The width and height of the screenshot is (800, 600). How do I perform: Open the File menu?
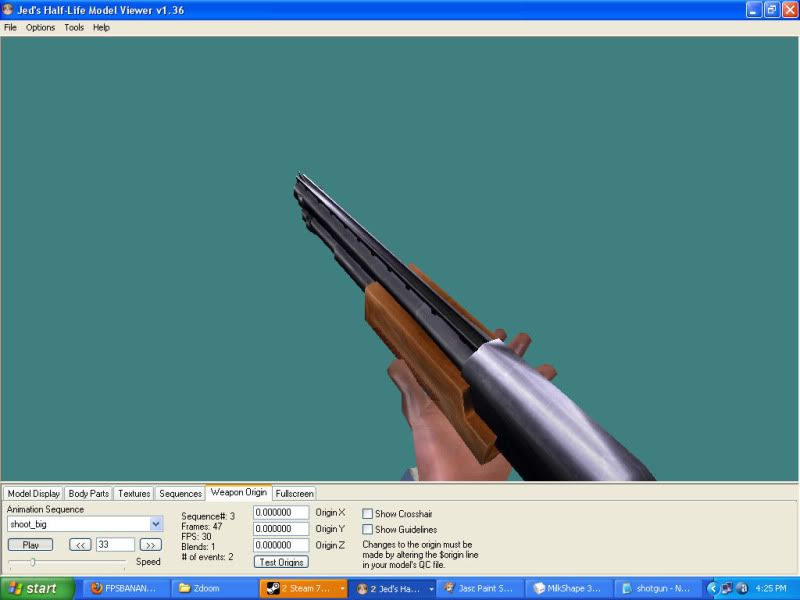tap(10, 28)
